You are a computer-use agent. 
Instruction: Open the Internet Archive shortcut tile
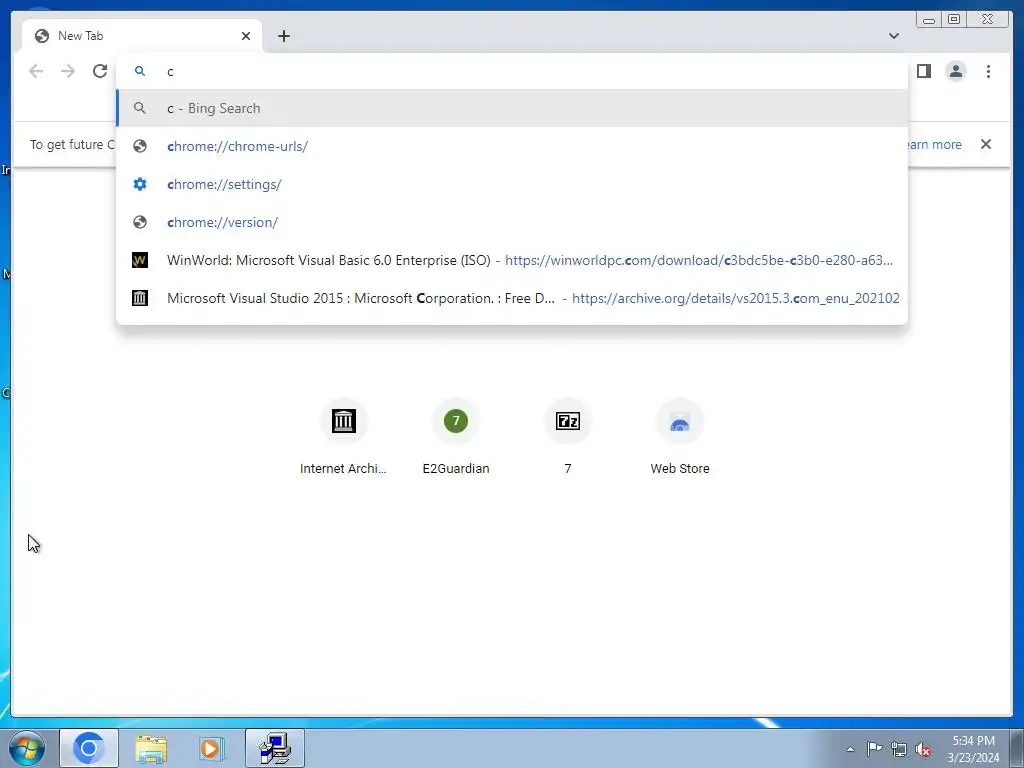pos(344,436)
